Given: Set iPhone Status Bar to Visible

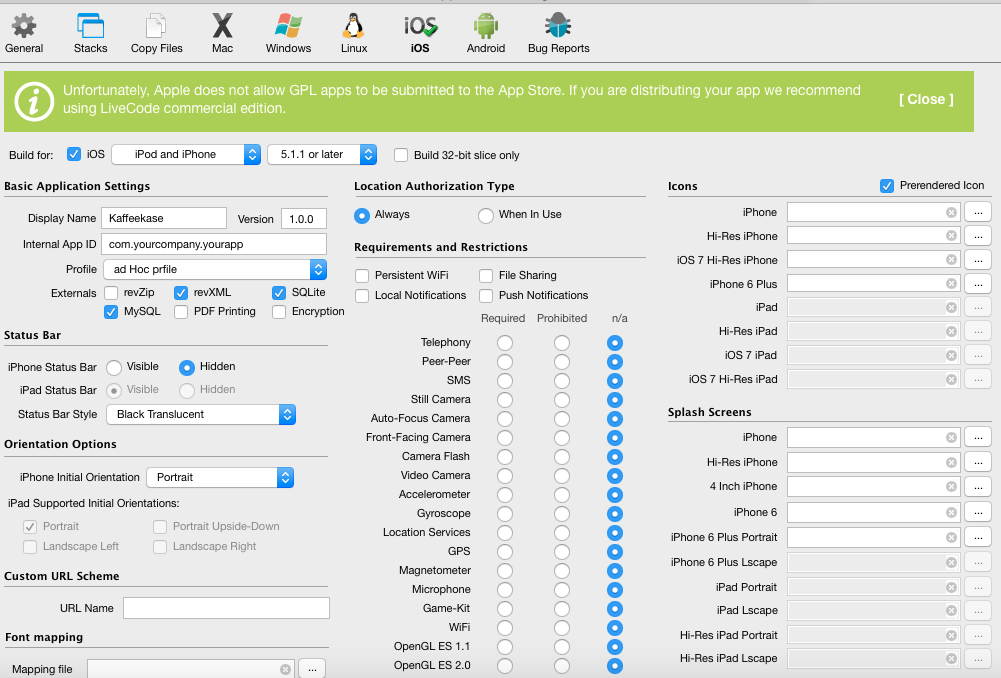Looking at the screenshot, I should (x=114, y=368).
